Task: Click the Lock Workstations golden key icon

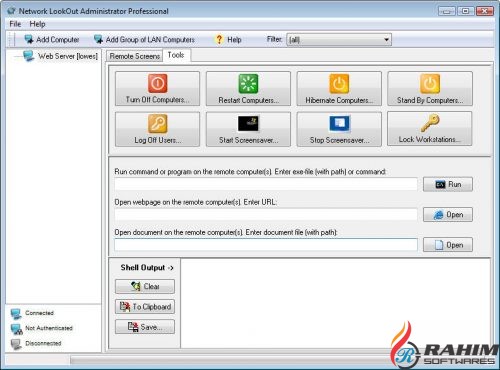Action: (430, 123)
